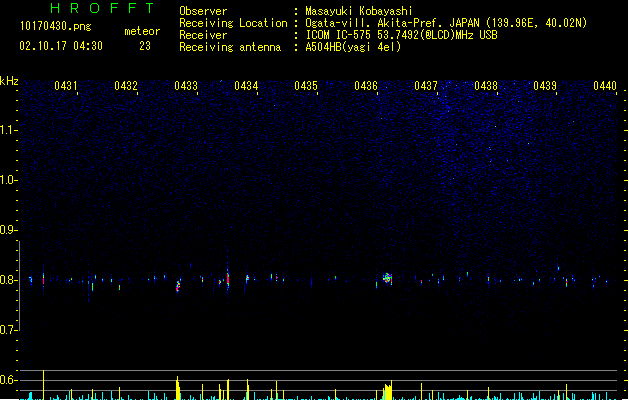Click the date stamp 02.10.17 04:30

pyautogui.click(x=61, y=46)
